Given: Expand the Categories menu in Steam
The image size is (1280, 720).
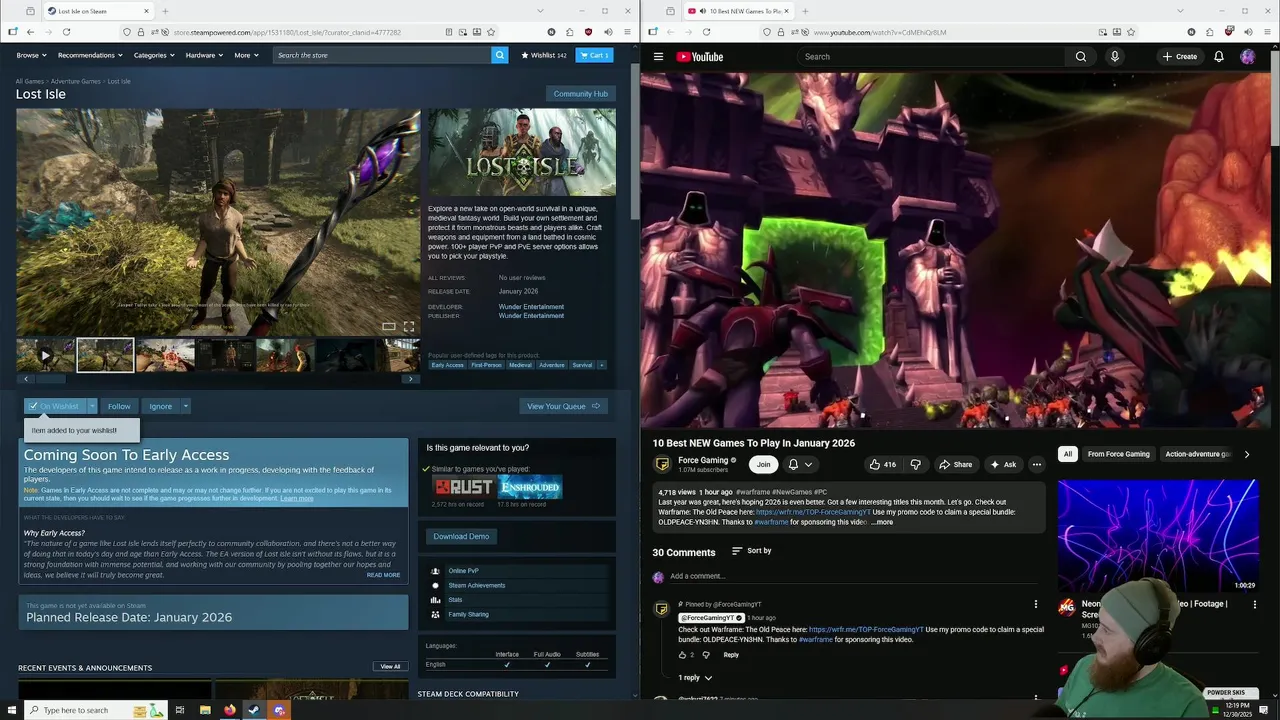Looking at the screenshot, I should [x=153, y=55].
